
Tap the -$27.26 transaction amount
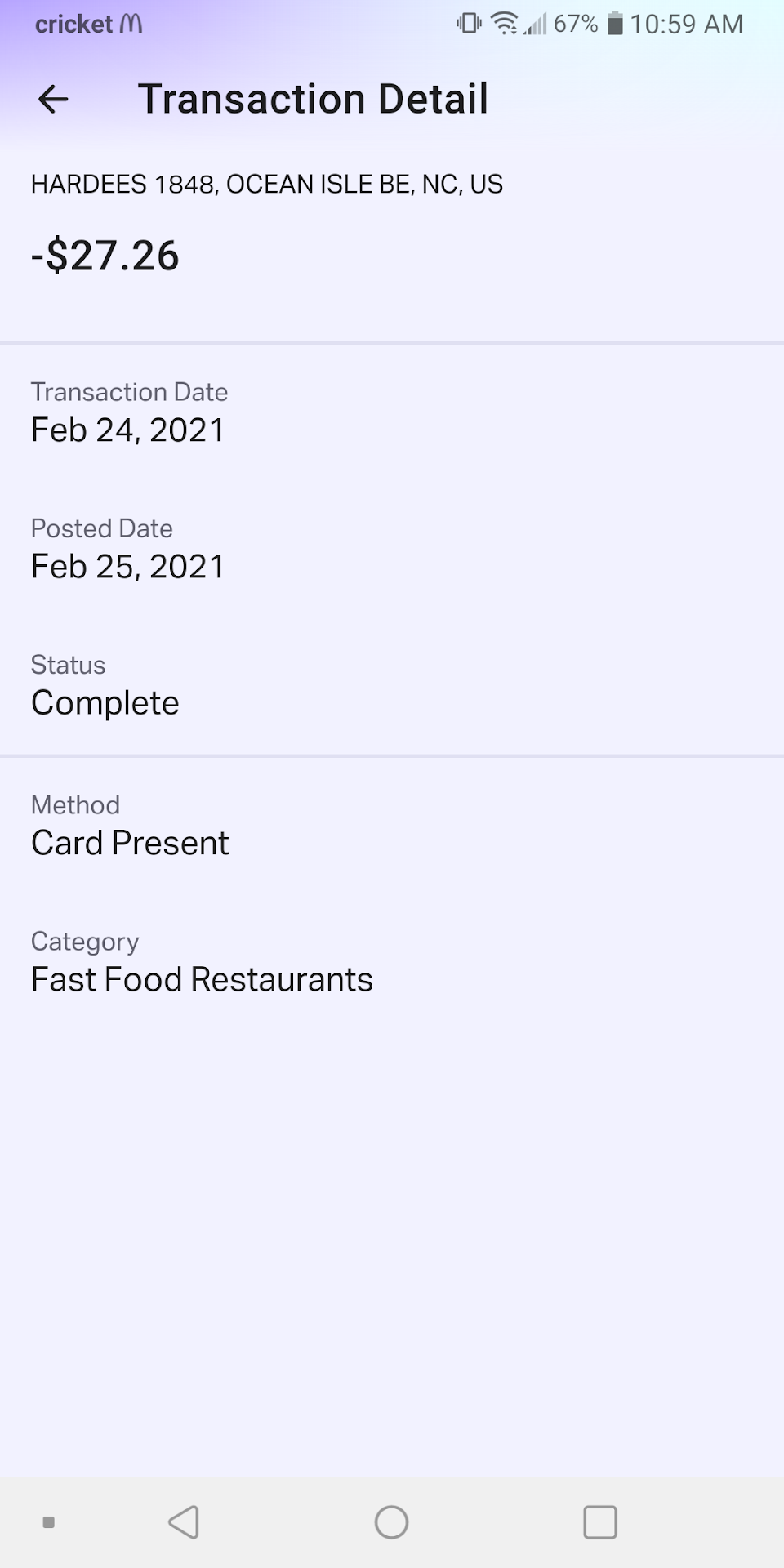[105, 256]
